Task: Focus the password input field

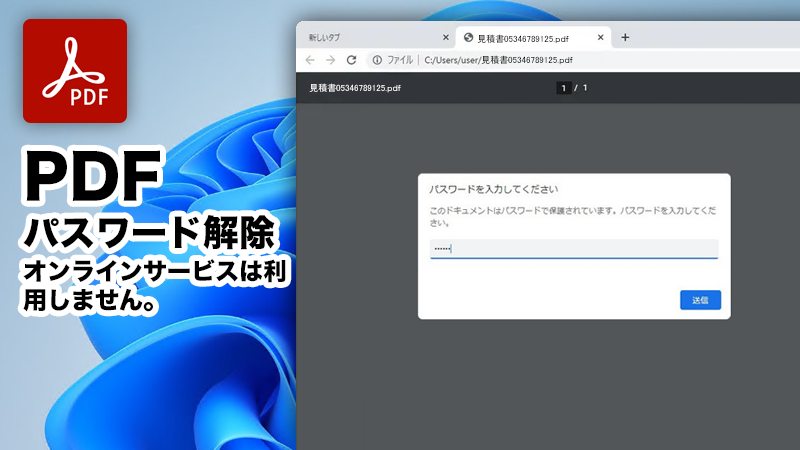Action: (x=574, y=249)
